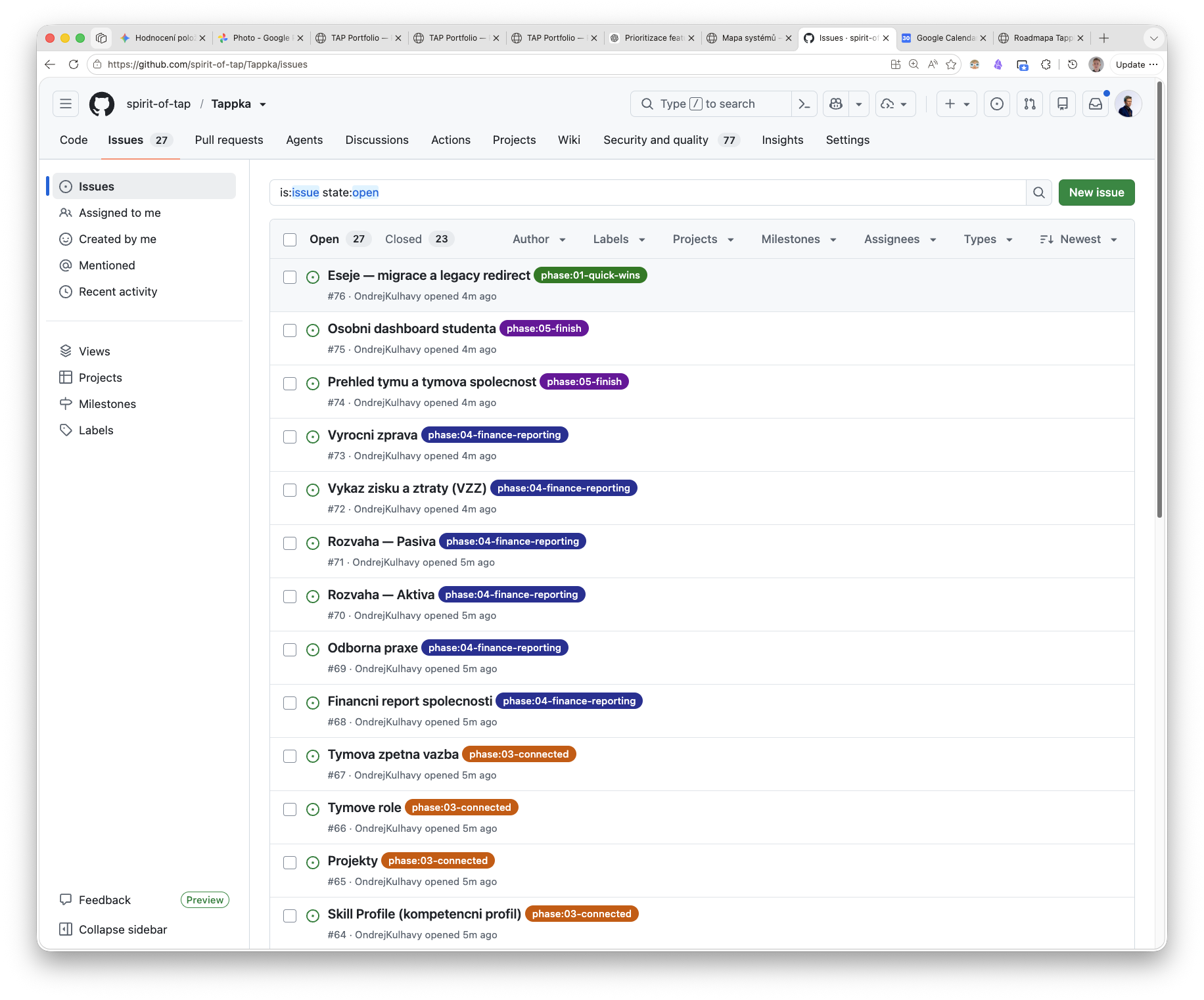1204x1000 pixels.
Task: Tick the select all issues checkbox
Action: click(x=290, y=240)
